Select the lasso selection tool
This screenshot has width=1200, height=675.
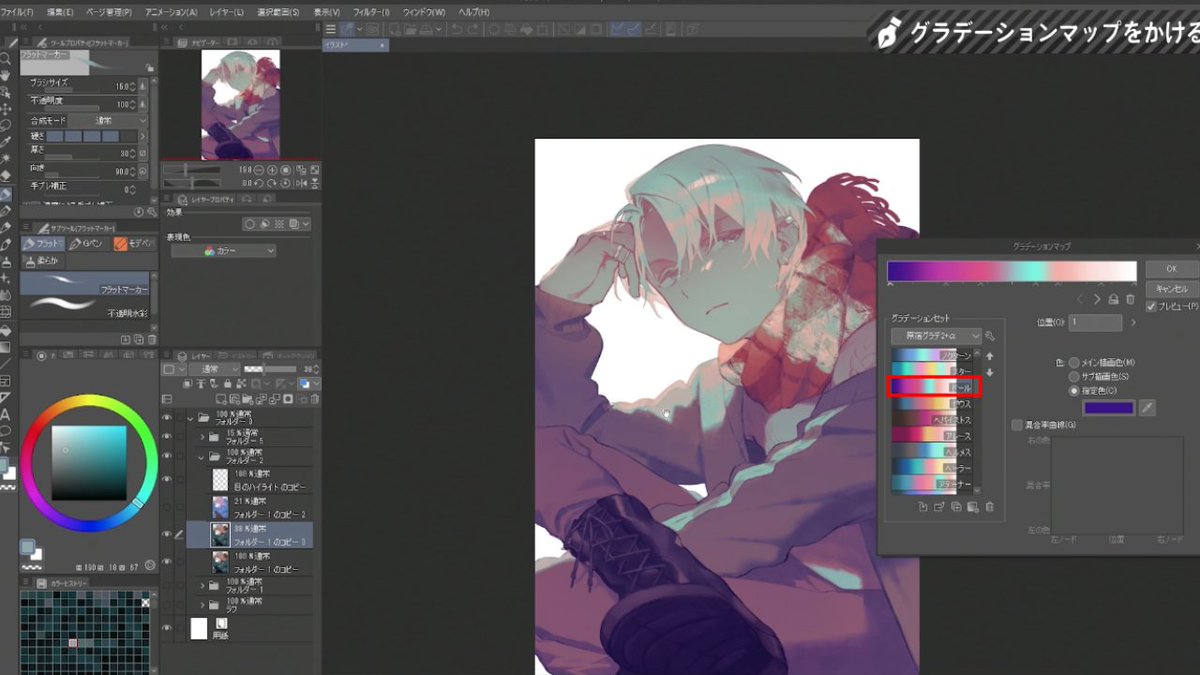click(6, 125)
